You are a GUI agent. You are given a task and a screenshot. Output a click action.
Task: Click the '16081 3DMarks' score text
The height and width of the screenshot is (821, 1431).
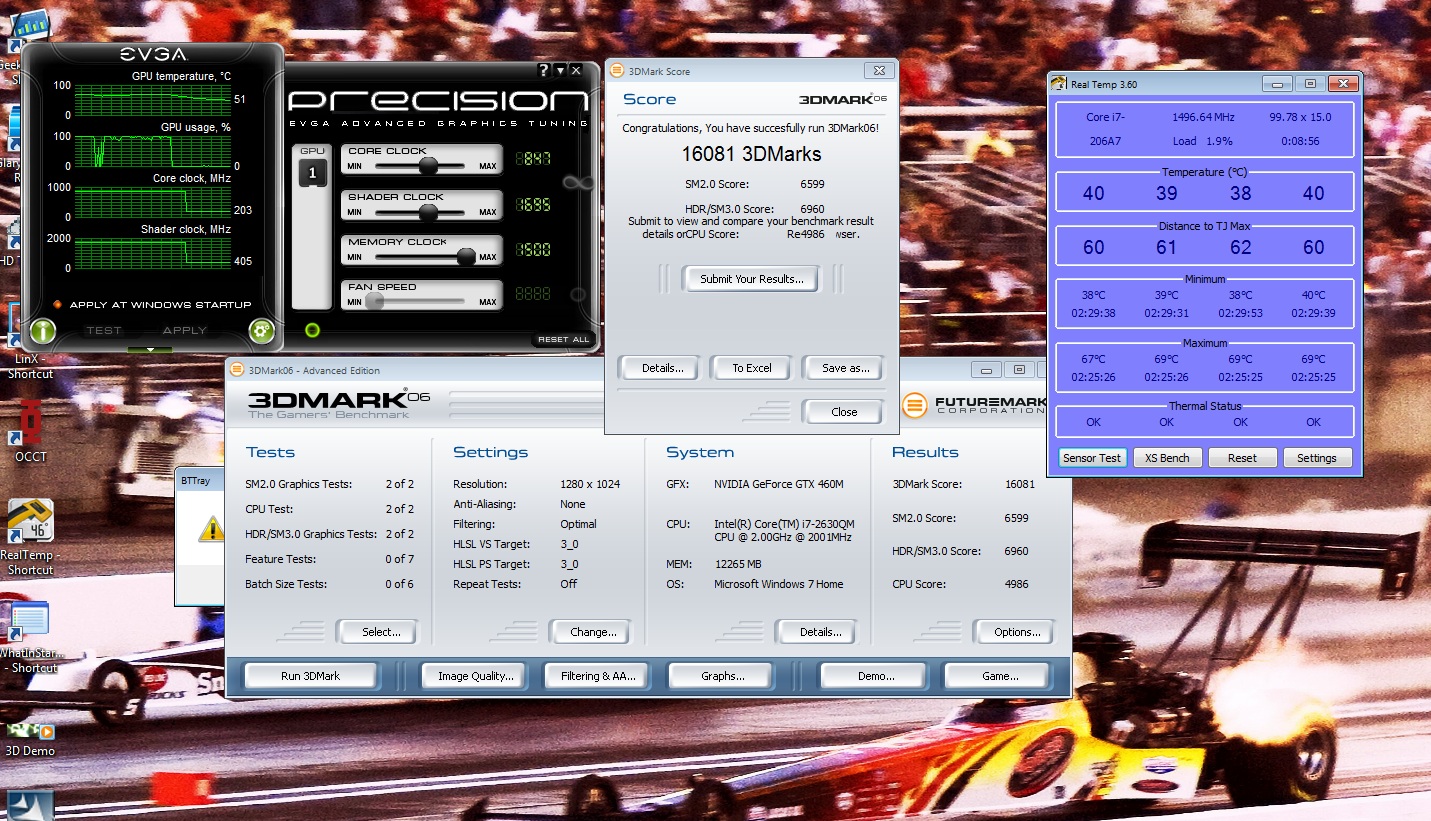(x=751, y=154)
